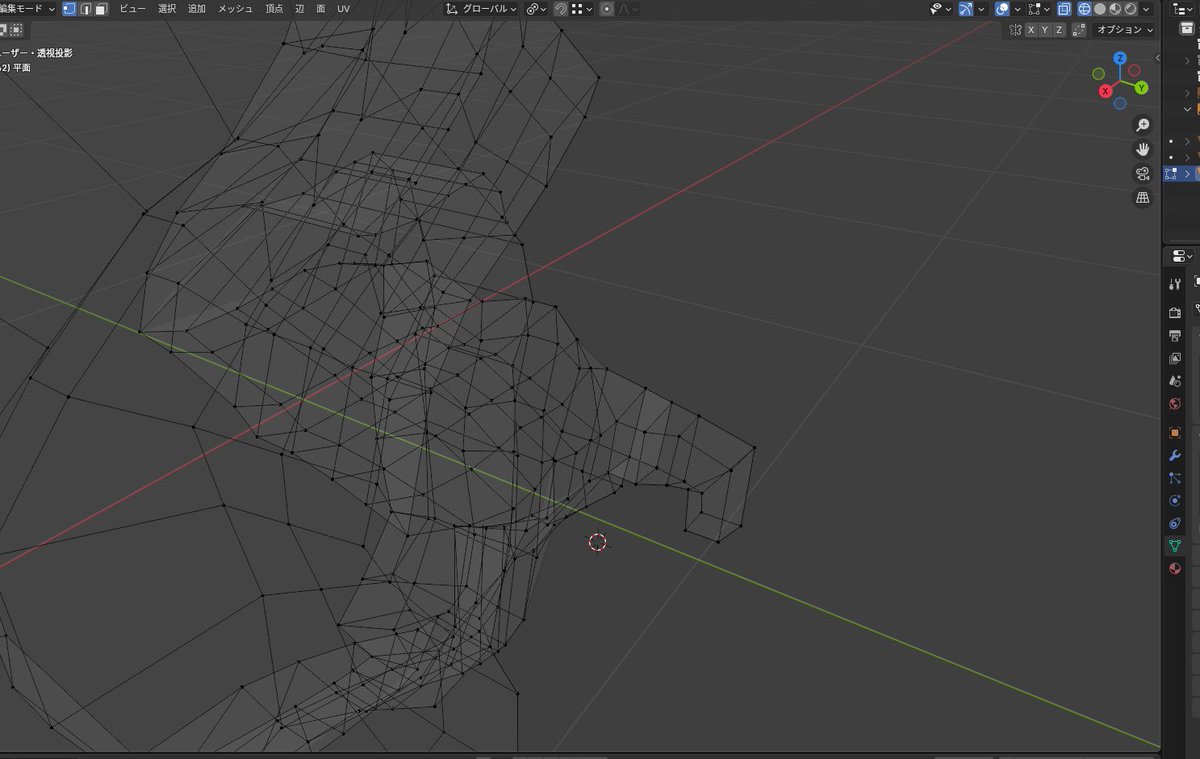The width and height of the screenshot is (1200, 759).
Task: Open the 選択 menu
Action: tap(167, 9)
